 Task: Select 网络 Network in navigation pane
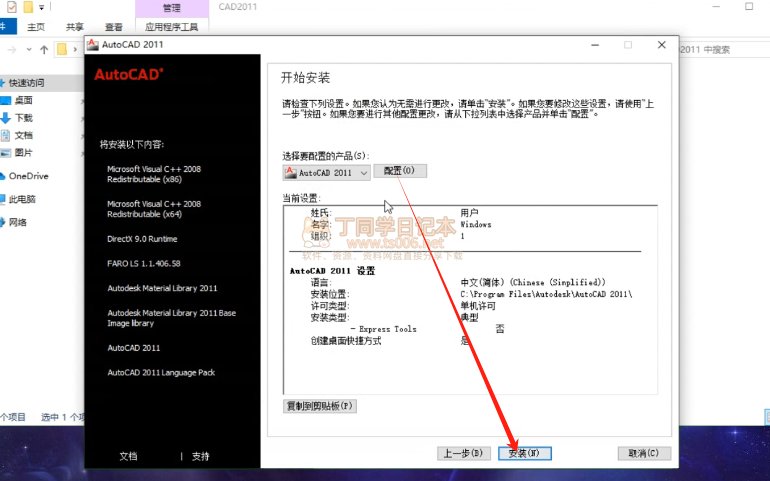(17, 222)
